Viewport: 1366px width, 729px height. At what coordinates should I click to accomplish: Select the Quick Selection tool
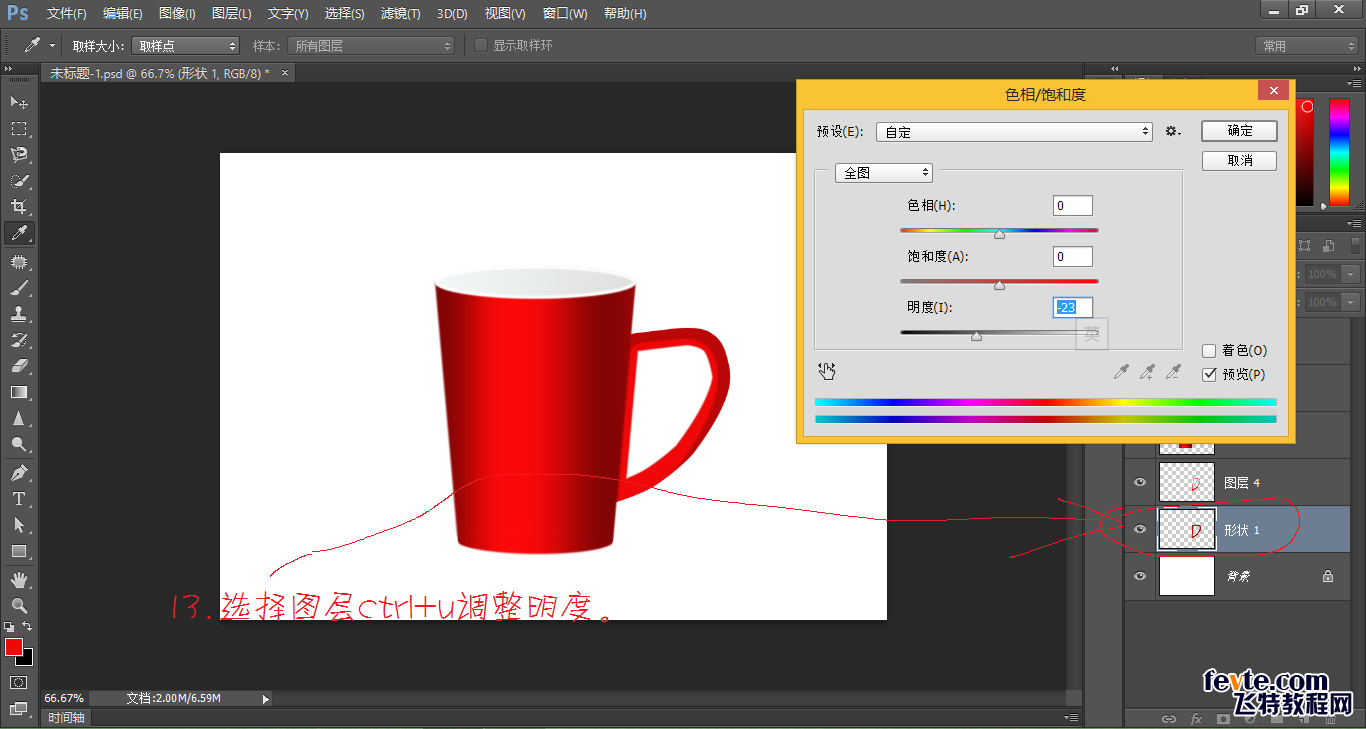coord(19,181)
